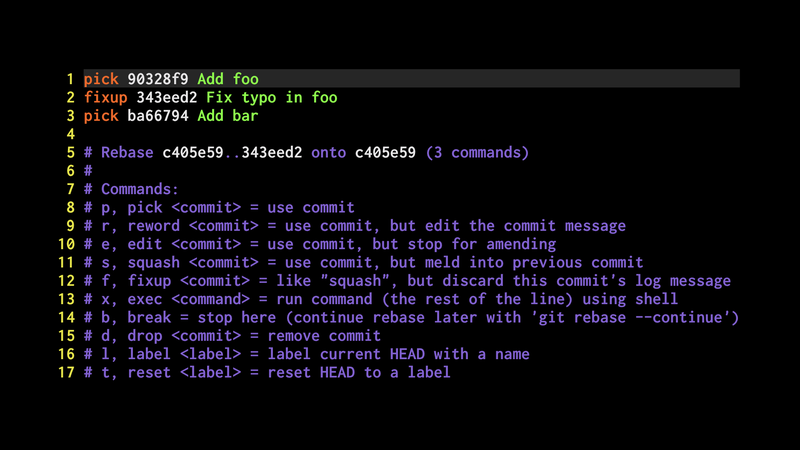Click commit hash 343eed2 on line 2

point(167,98)
